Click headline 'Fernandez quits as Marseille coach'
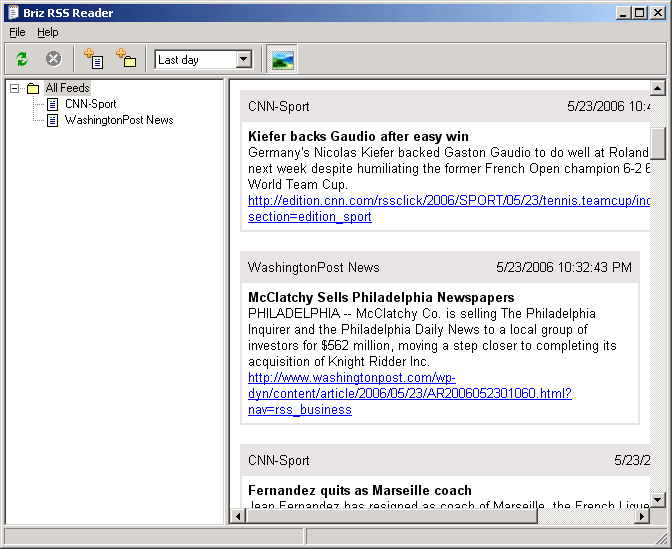Viewport: 672px width, 549px height. point(360,490)
